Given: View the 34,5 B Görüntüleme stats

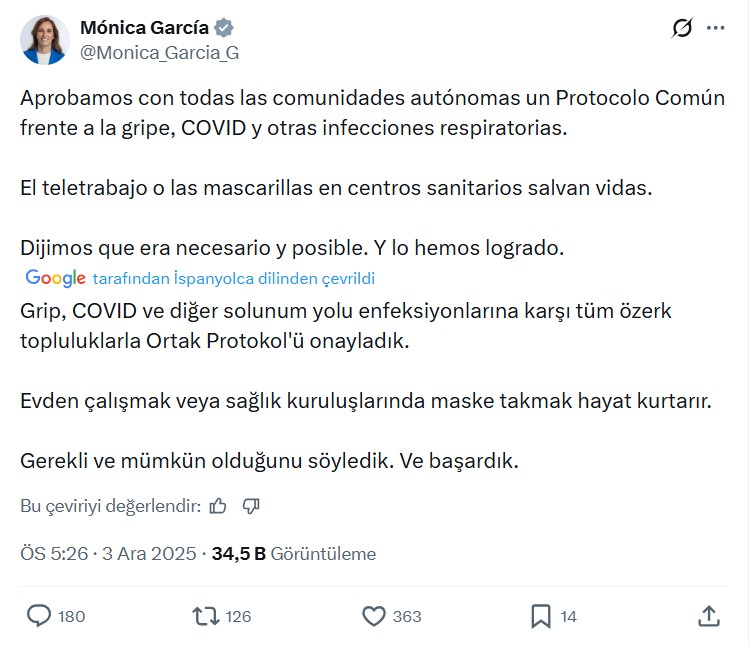Looking at the screenshot, I should point(293,553).
